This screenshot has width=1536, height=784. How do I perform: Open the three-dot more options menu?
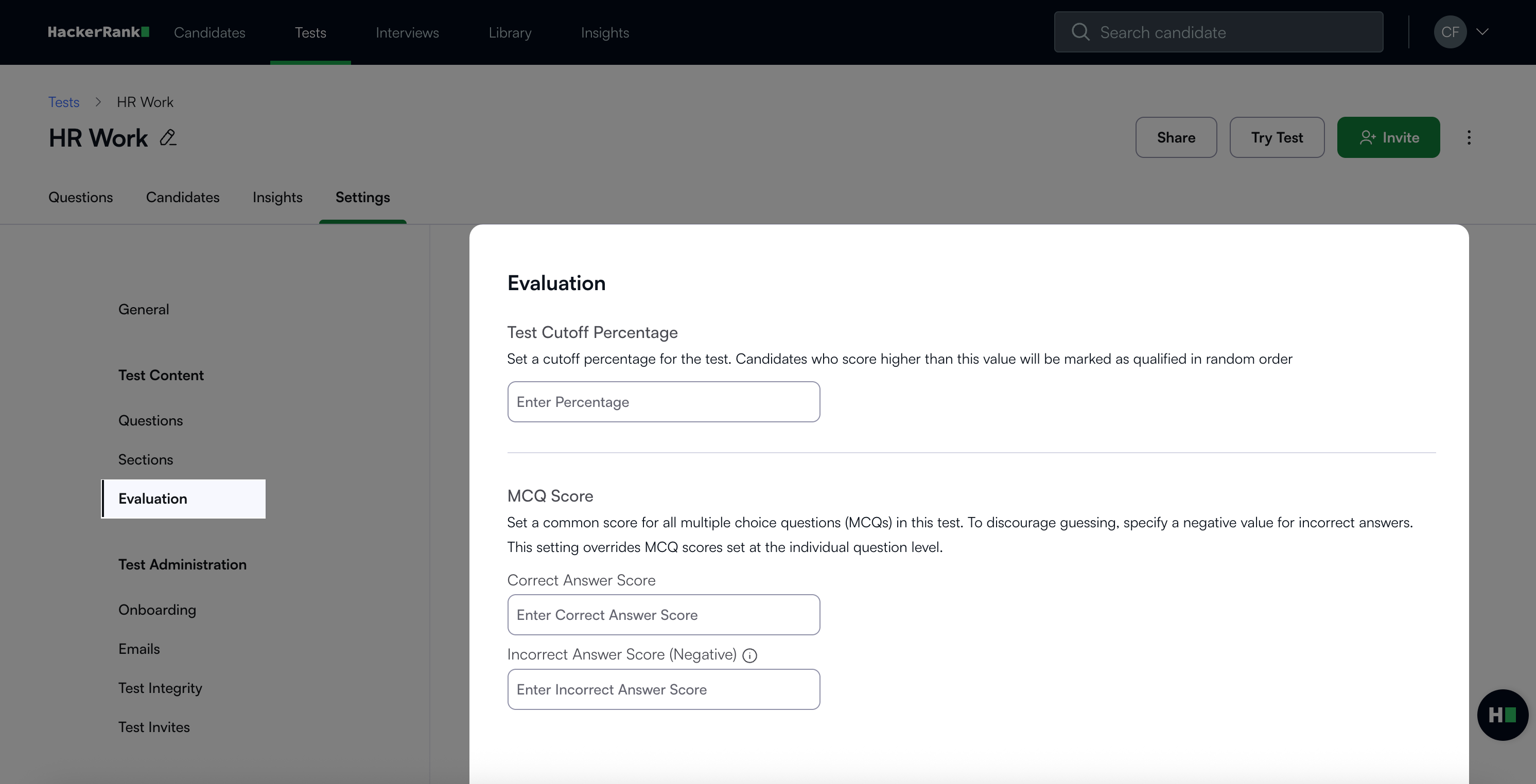tap(1469, 138)
